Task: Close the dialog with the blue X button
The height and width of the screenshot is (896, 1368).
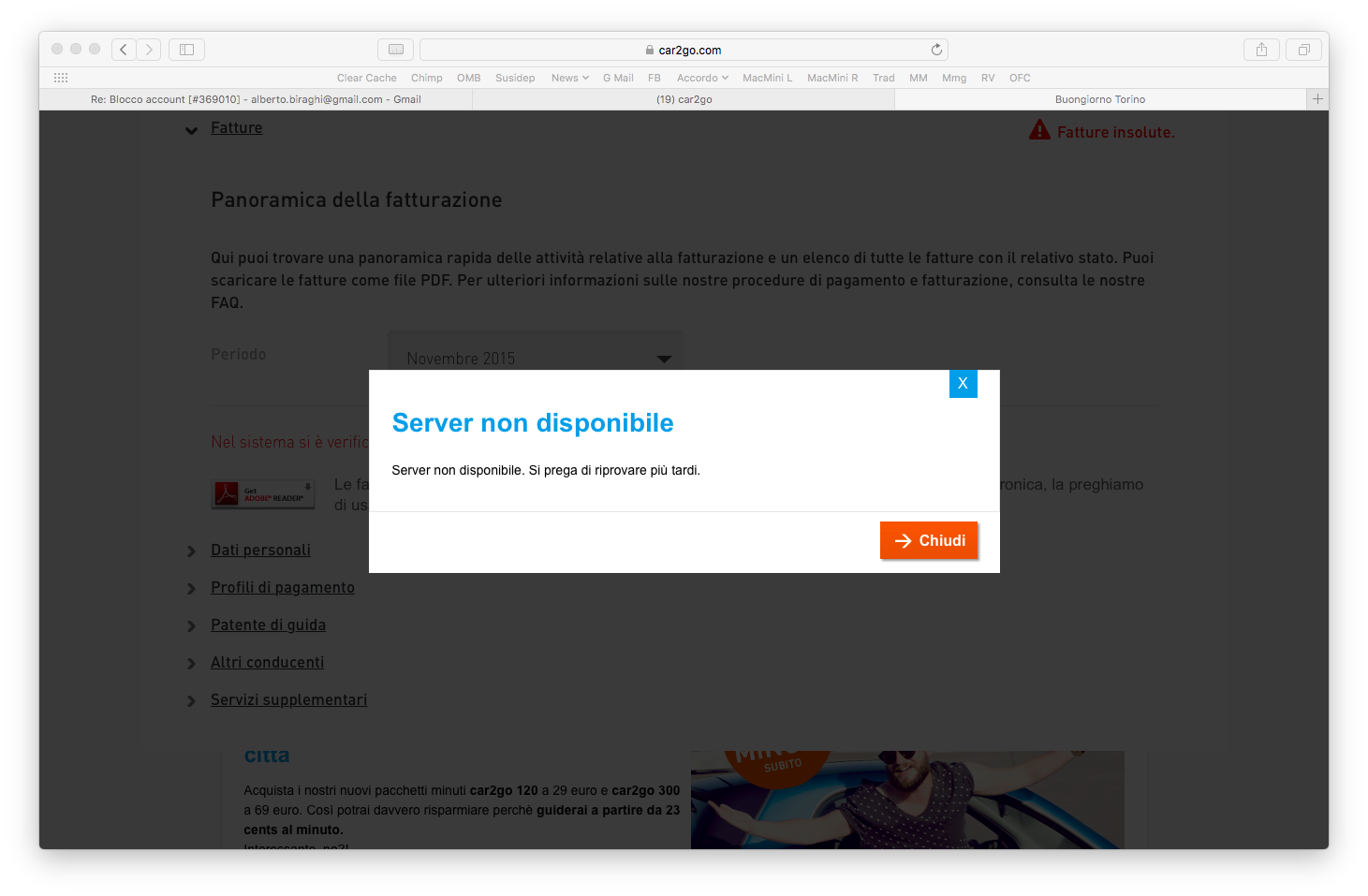Action: coord(963,384)
